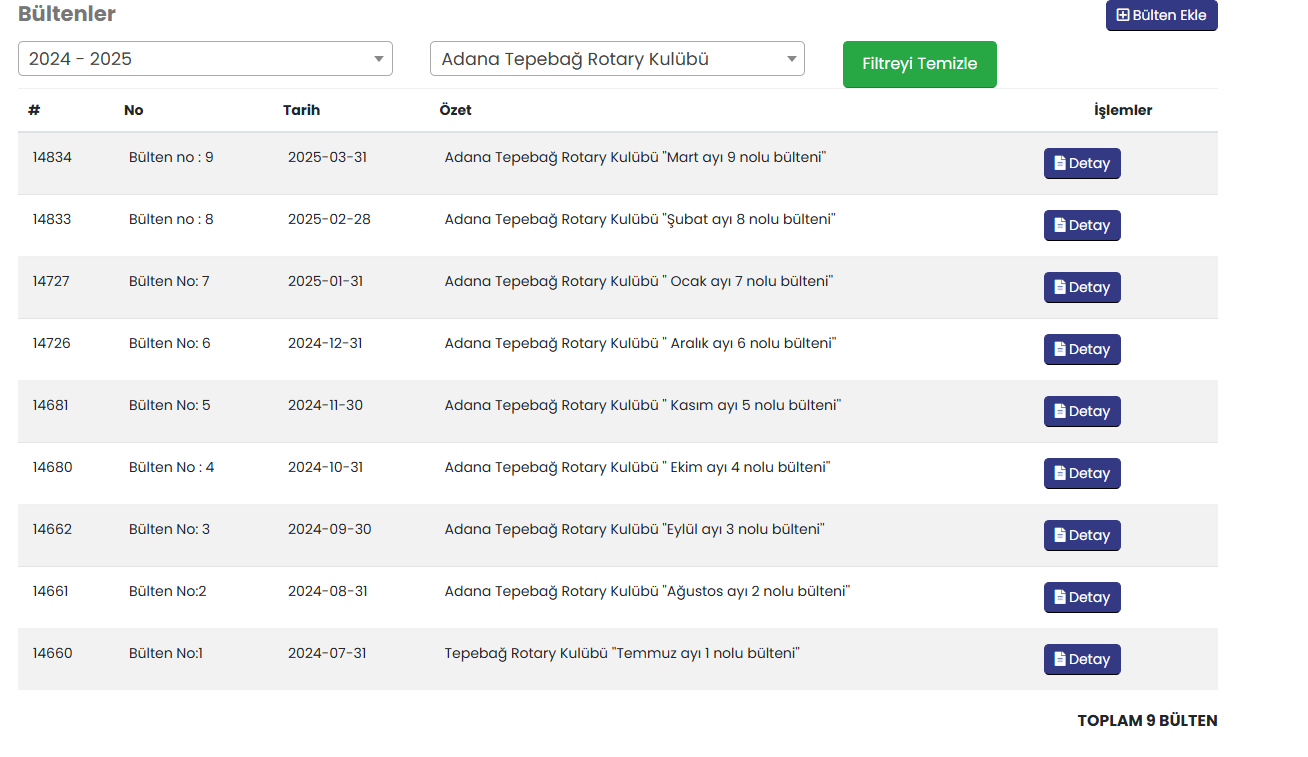Image resolution: width=1308 pixels, height=757 pixels.
Task: Select ID cell 14680
Action: [52, 467]
